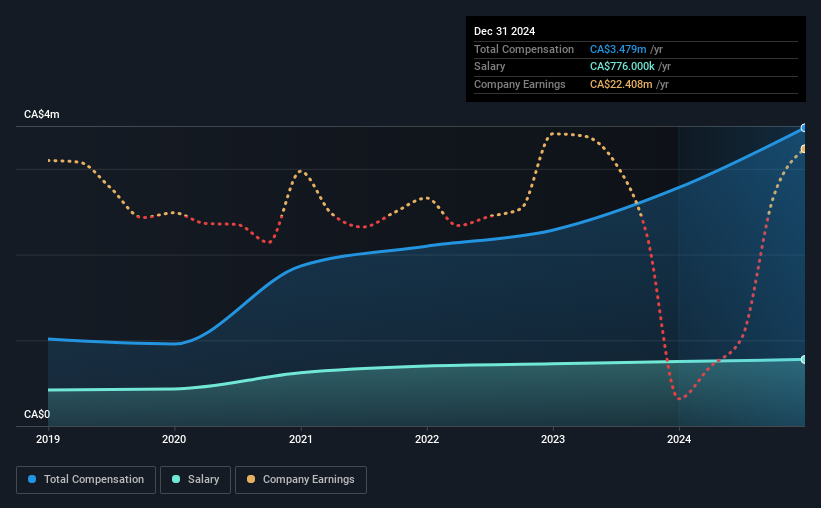
Task: Select the 2021 x-axis label
Action: pos(301,439)
